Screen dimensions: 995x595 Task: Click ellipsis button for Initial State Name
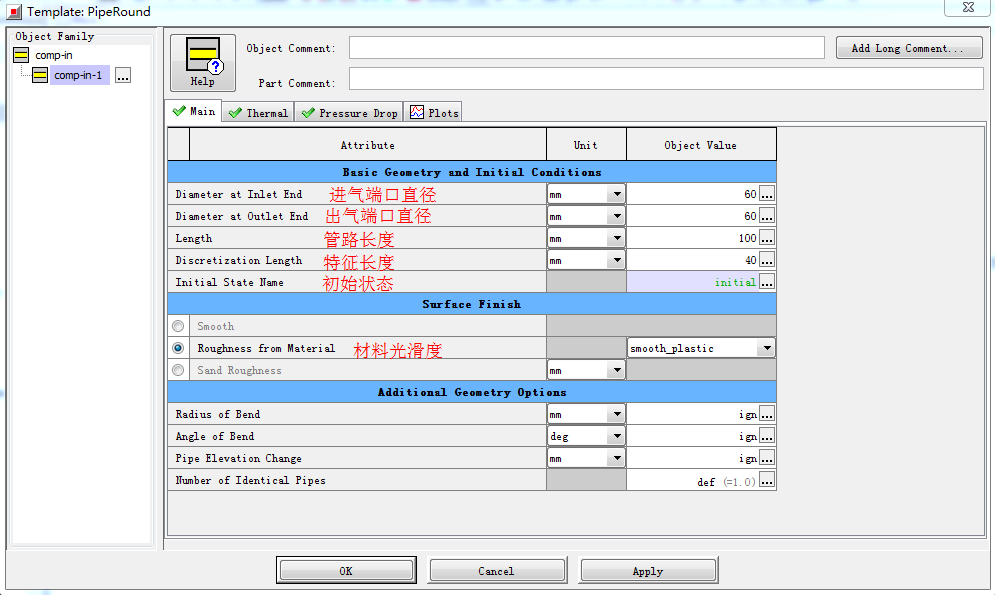click(x=767, y=282)
